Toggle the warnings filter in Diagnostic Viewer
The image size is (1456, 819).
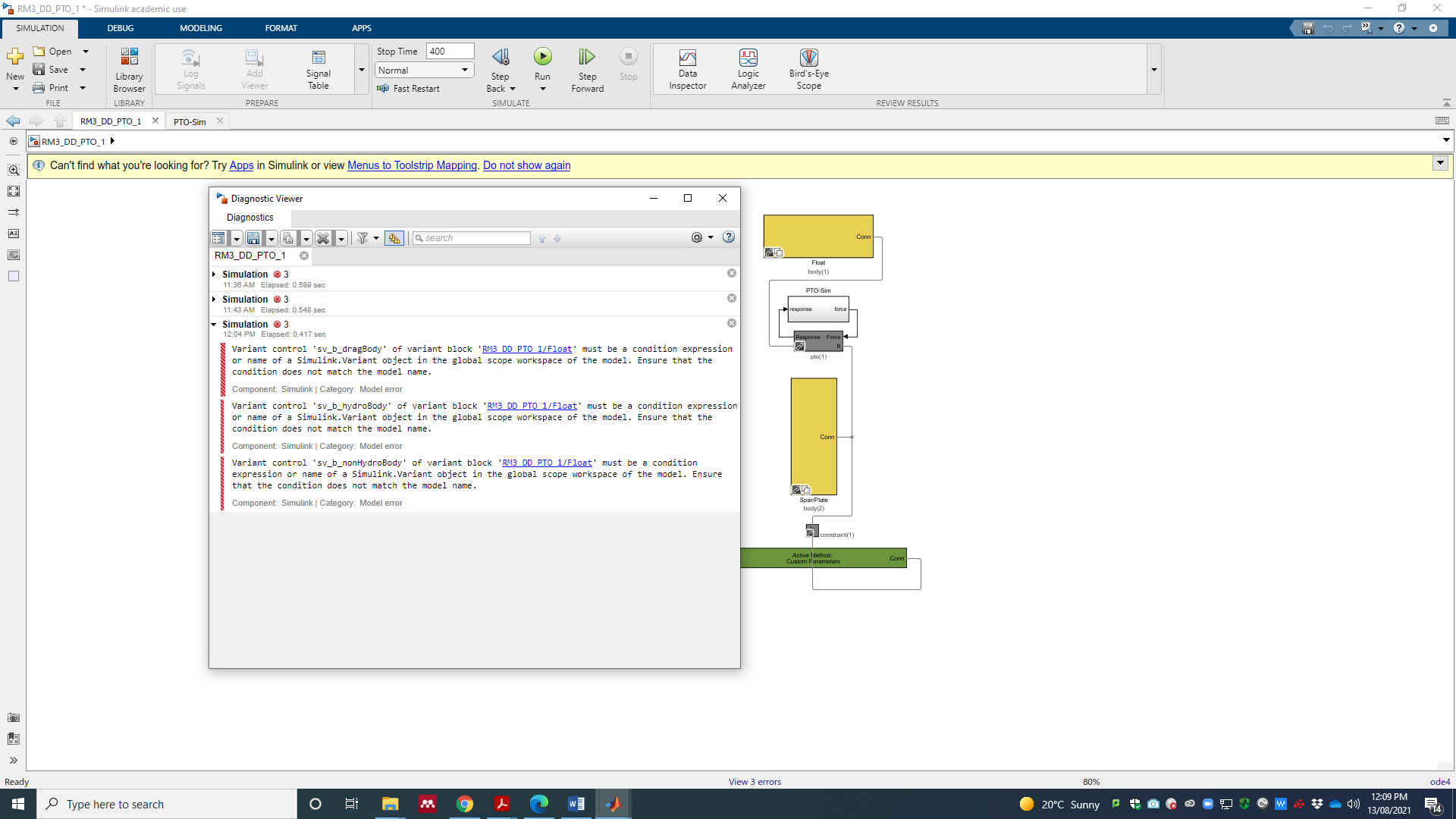point(394,238)
